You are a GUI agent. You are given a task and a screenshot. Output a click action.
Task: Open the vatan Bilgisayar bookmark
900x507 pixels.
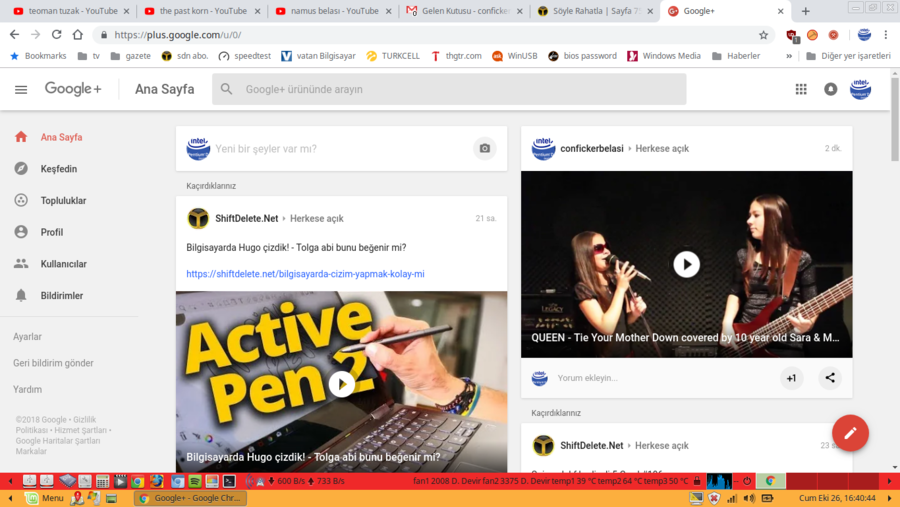319,56
